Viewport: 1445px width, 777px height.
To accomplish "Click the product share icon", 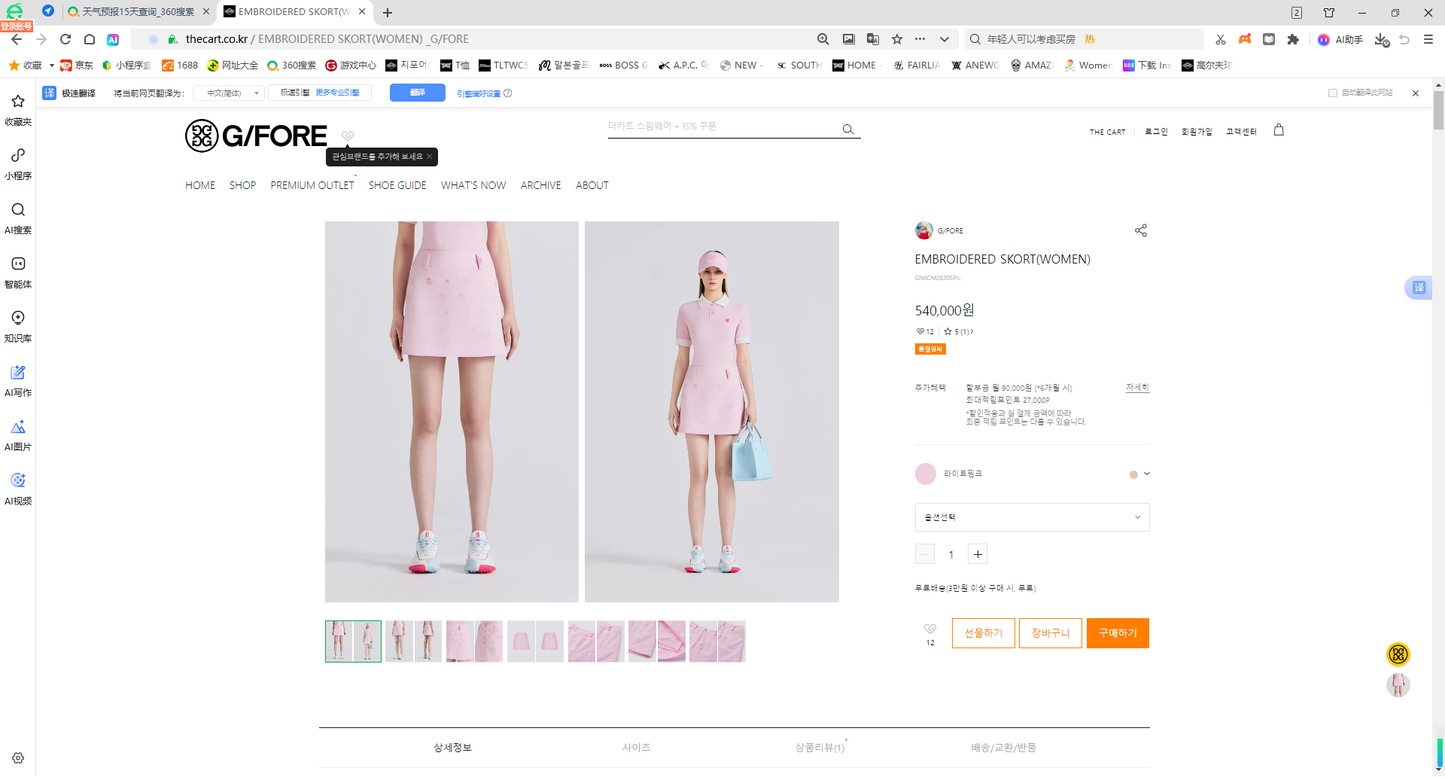I will 1141,231.
